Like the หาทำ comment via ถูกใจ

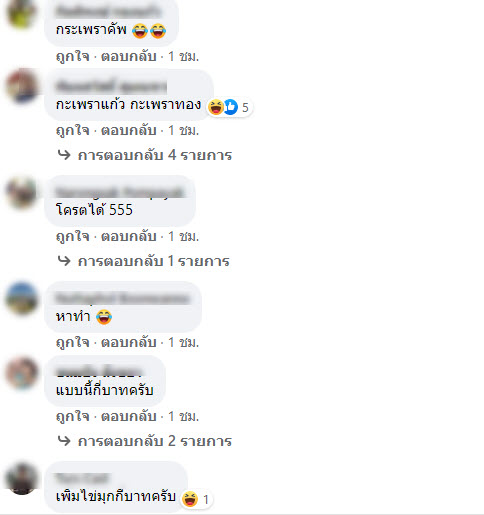click(x=73, y=342)
